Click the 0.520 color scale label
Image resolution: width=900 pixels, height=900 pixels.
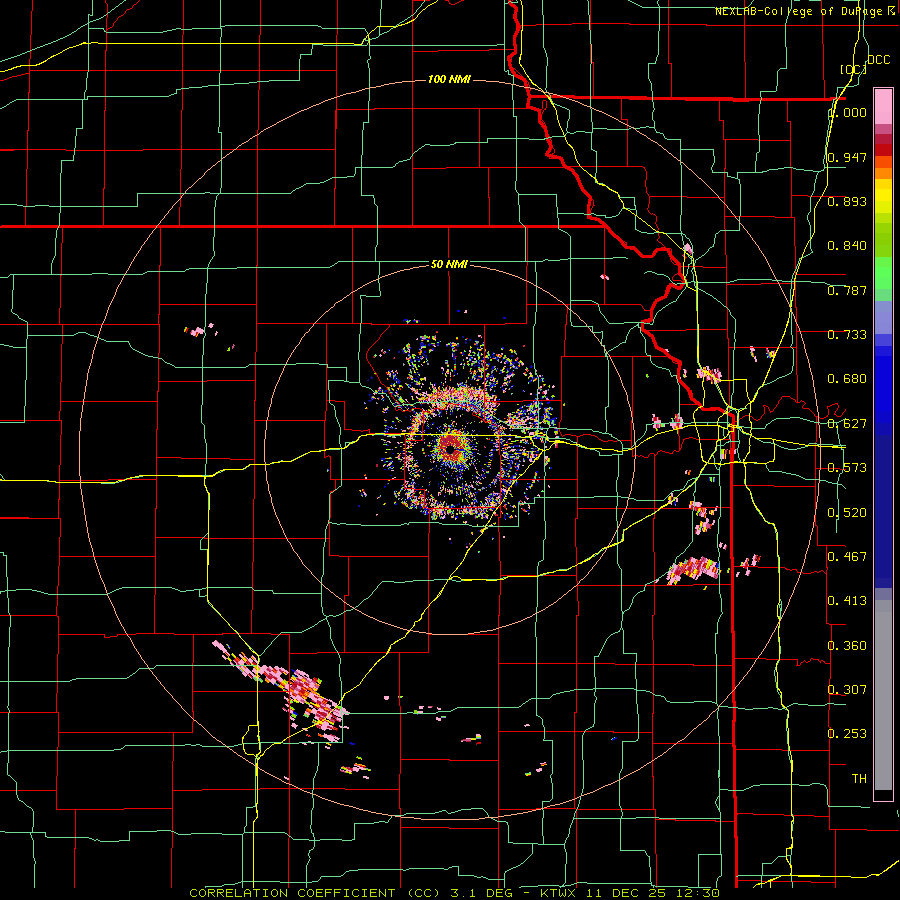847,513
